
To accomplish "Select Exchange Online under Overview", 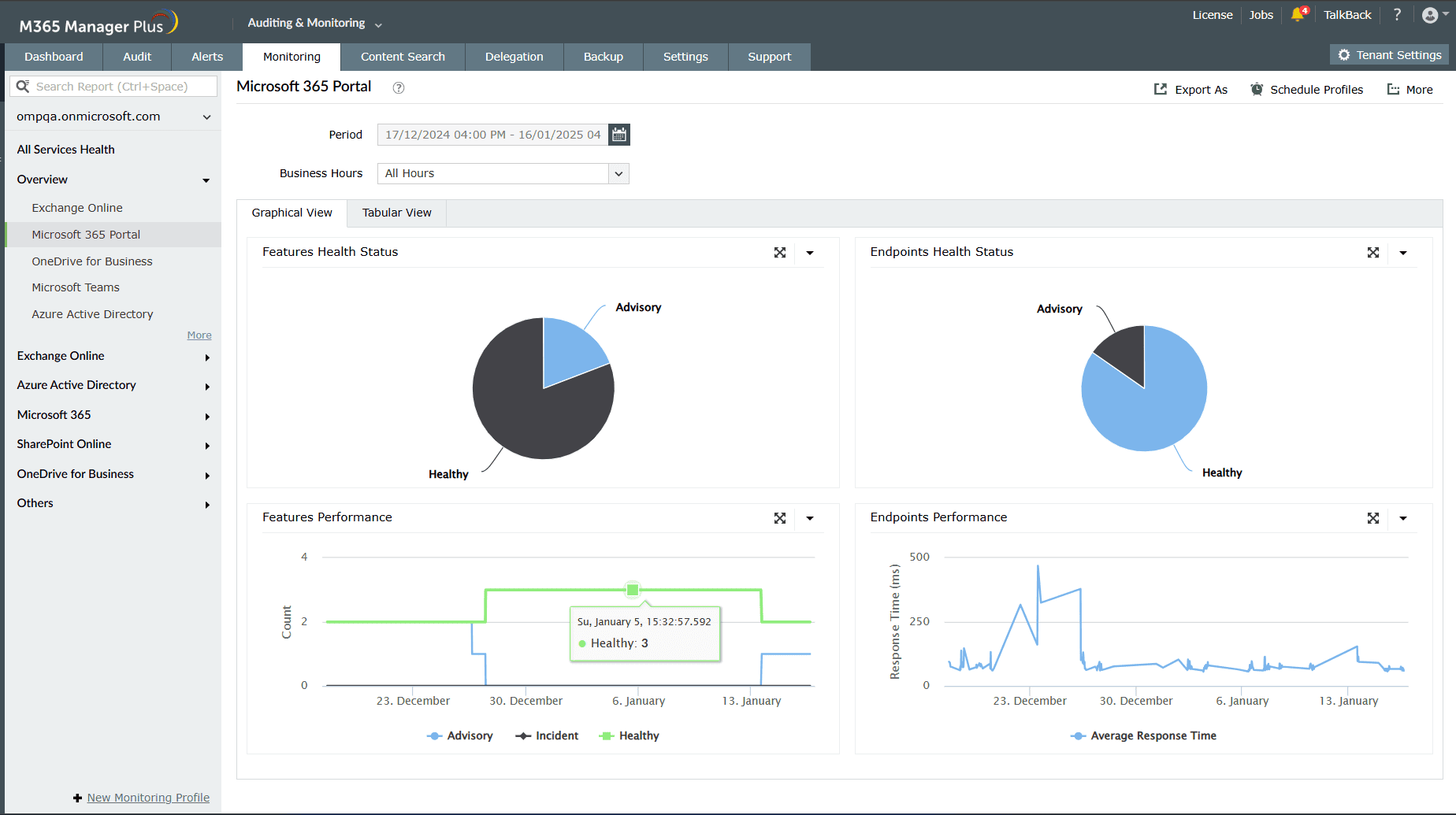I will click(x=77, y=208).
